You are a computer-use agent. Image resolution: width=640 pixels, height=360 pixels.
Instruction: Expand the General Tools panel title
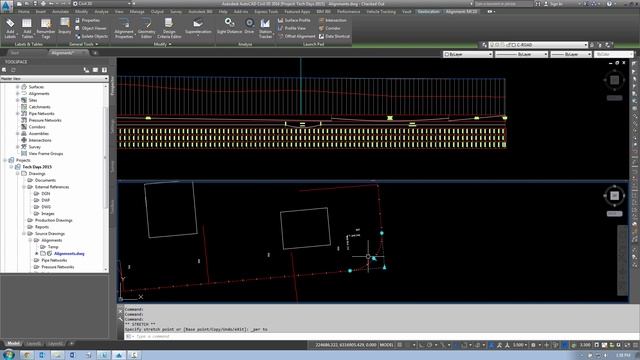point(83,44)
